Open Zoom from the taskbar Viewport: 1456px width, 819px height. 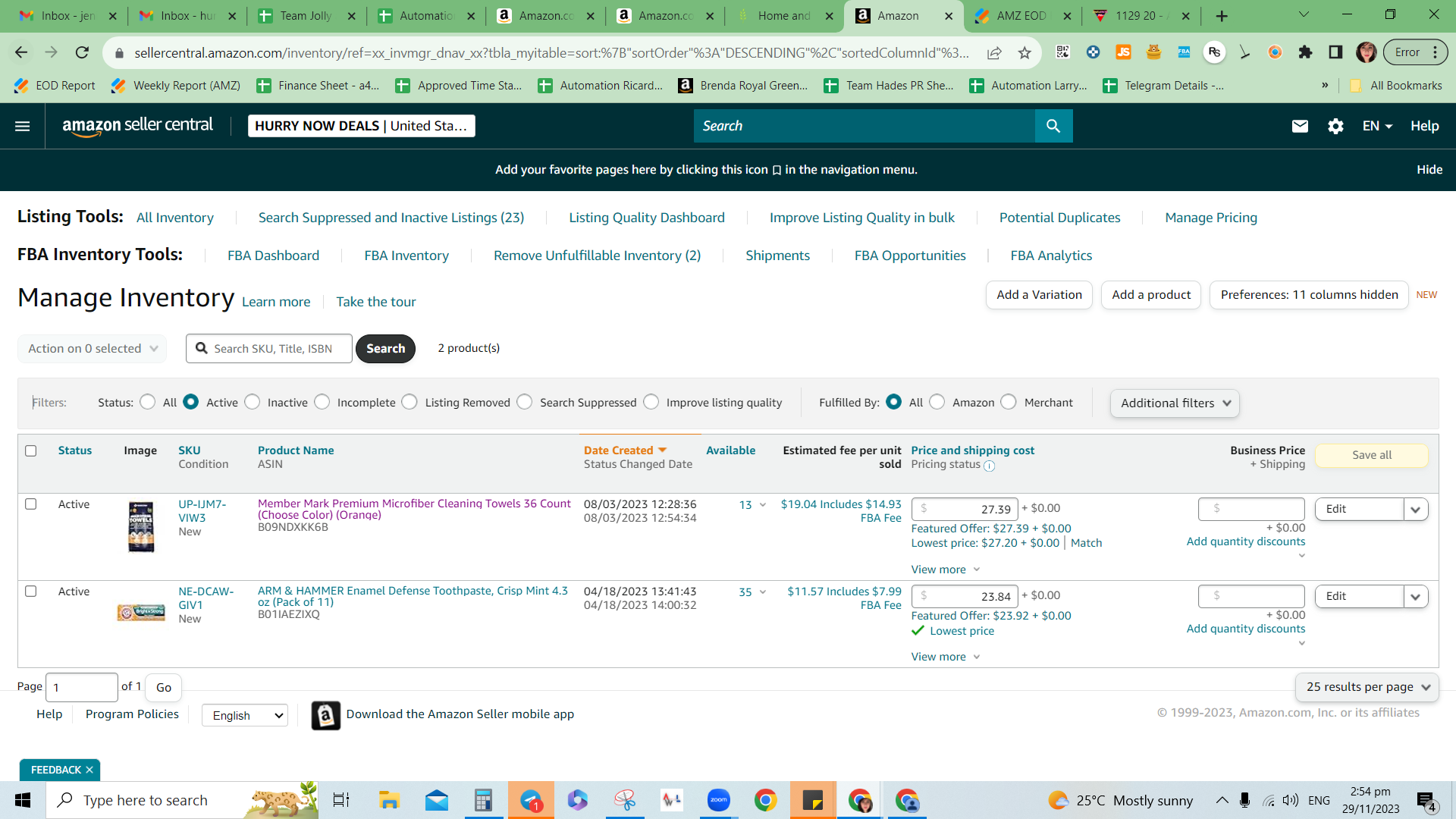pyautogui.click(x=718, y=800)
